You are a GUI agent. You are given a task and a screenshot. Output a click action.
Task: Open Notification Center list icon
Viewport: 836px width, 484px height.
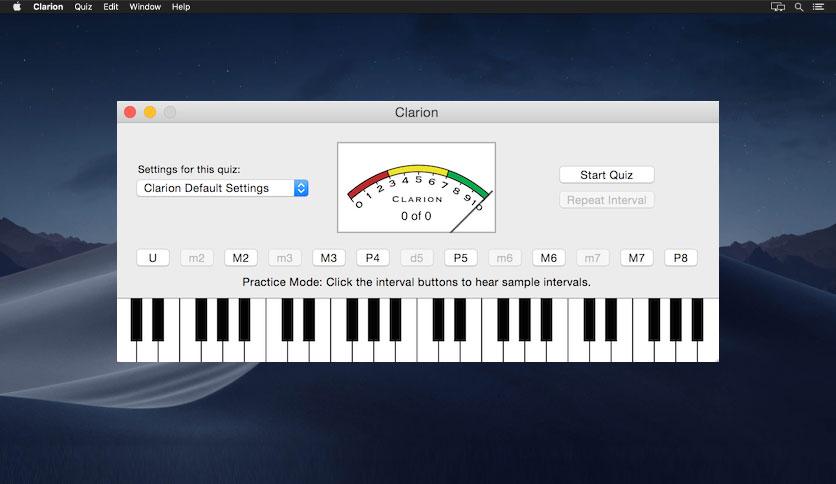[818, 7]
